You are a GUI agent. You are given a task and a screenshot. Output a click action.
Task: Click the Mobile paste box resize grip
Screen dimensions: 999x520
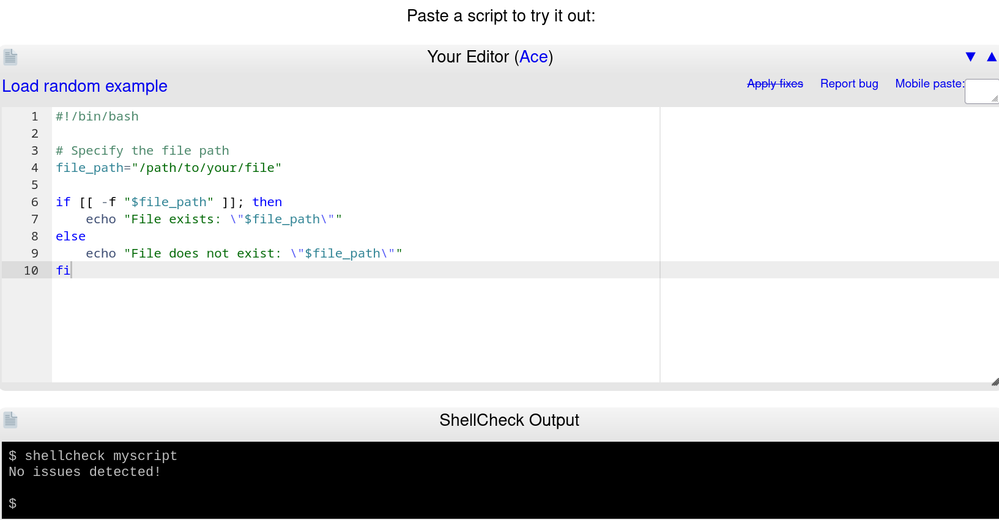coord(994,98)
